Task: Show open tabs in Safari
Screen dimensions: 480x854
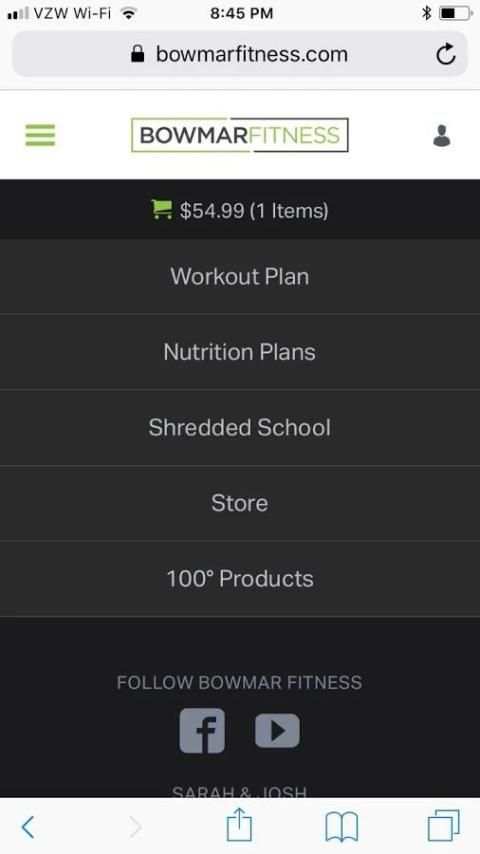Action: click(x=443, y=826)
